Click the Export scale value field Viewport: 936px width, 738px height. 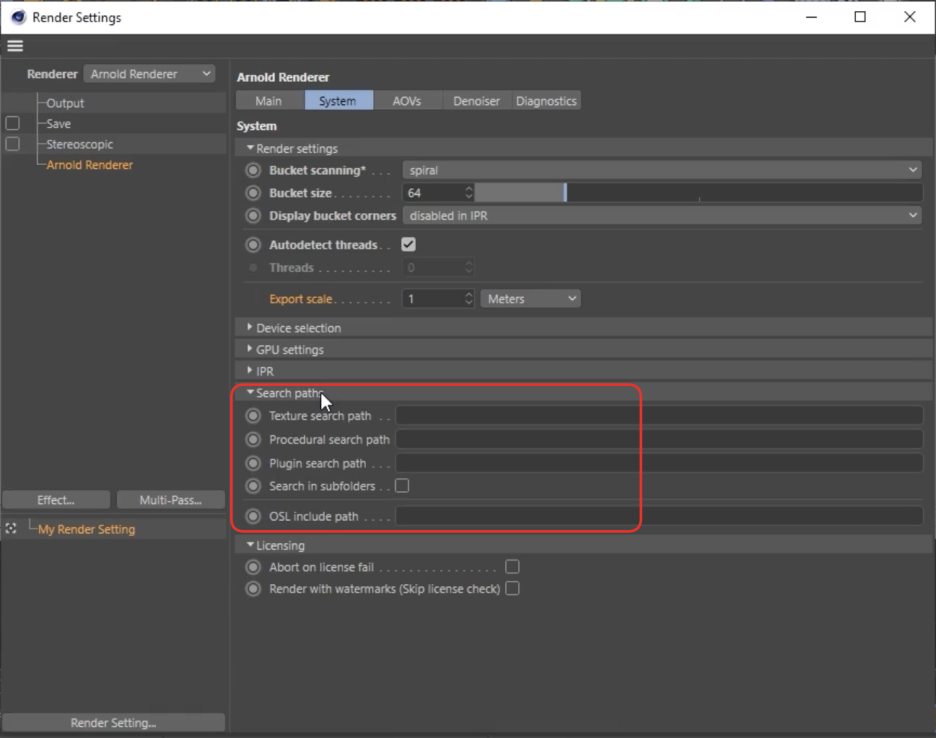coord(433,299)
